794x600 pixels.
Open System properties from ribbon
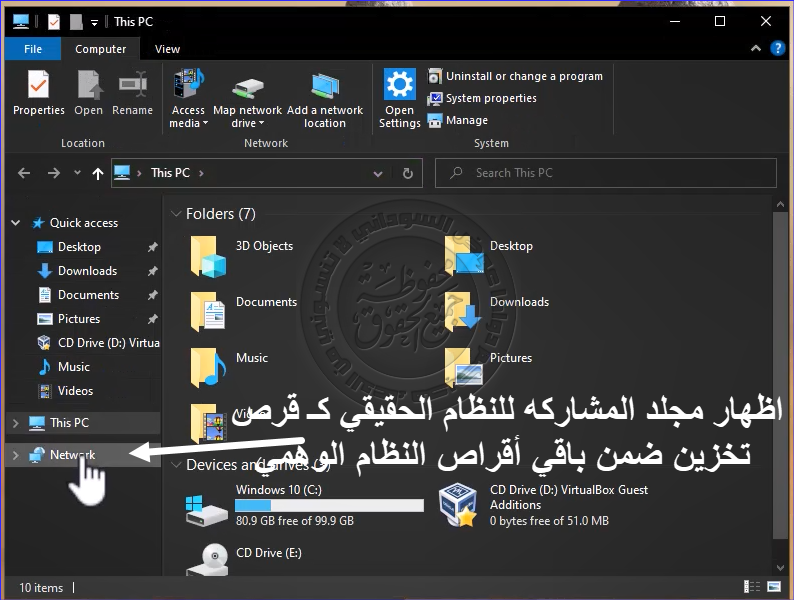(482, 98)
